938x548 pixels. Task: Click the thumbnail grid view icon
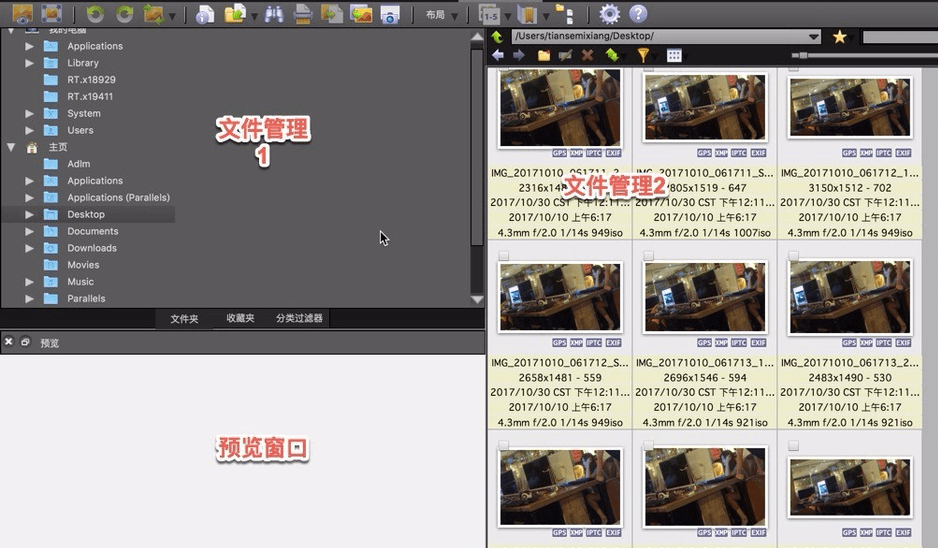[674, 56]
